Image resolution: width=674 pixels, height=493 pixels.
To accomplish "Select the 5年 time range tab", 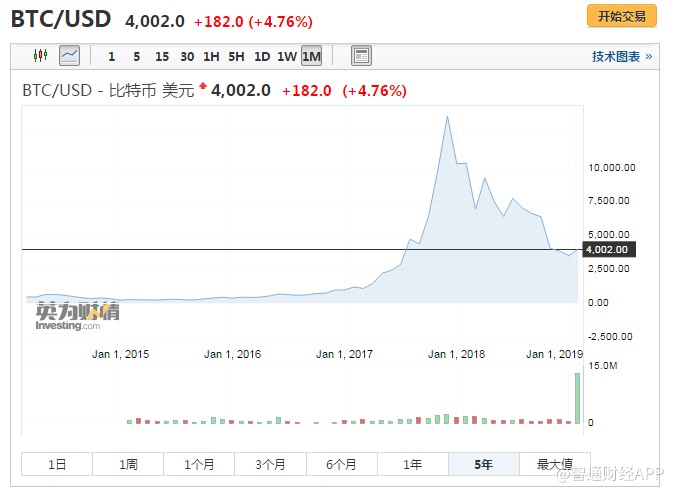I will (483, 464).
